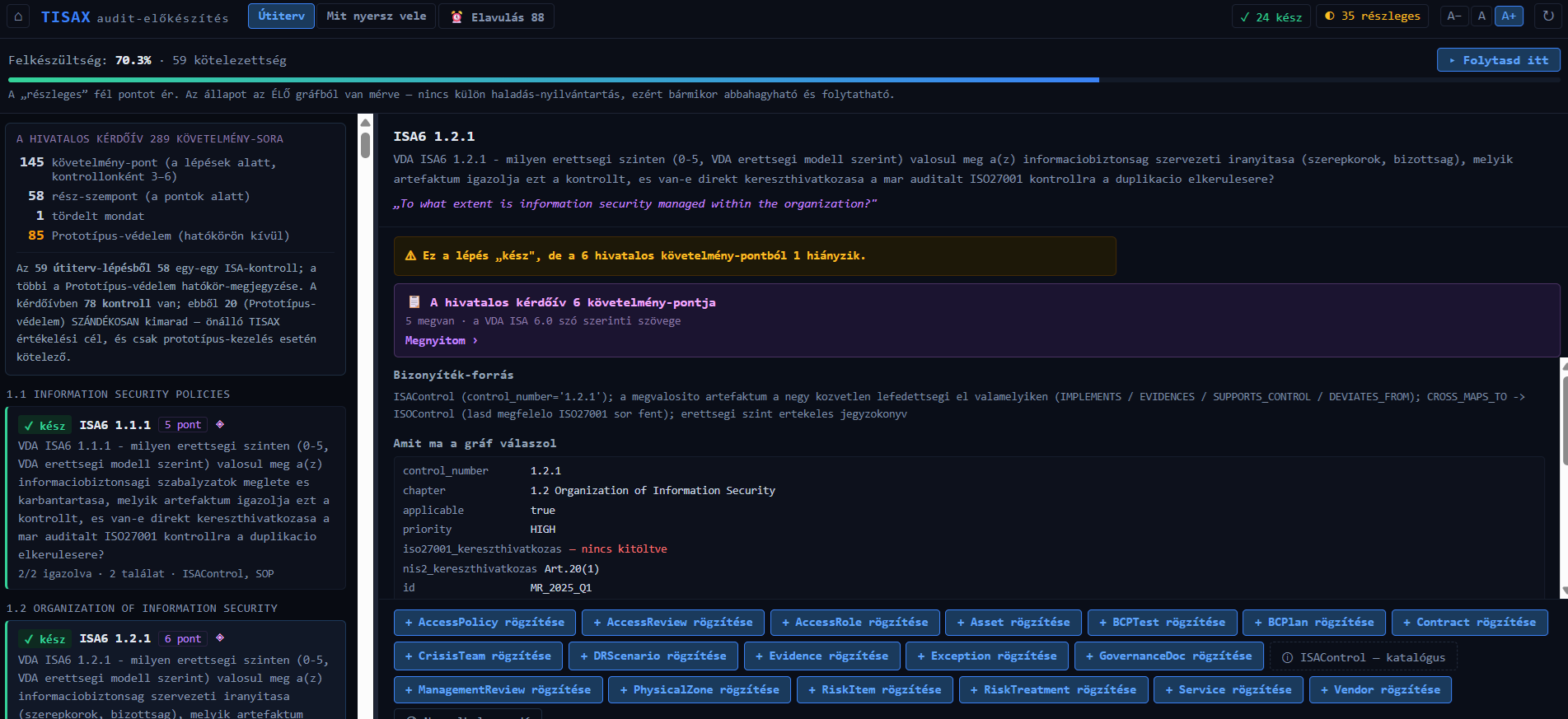1568x719 pixels.
Task: Click the graph answer panel scrollbar thumb
Action: point(1564,420)
